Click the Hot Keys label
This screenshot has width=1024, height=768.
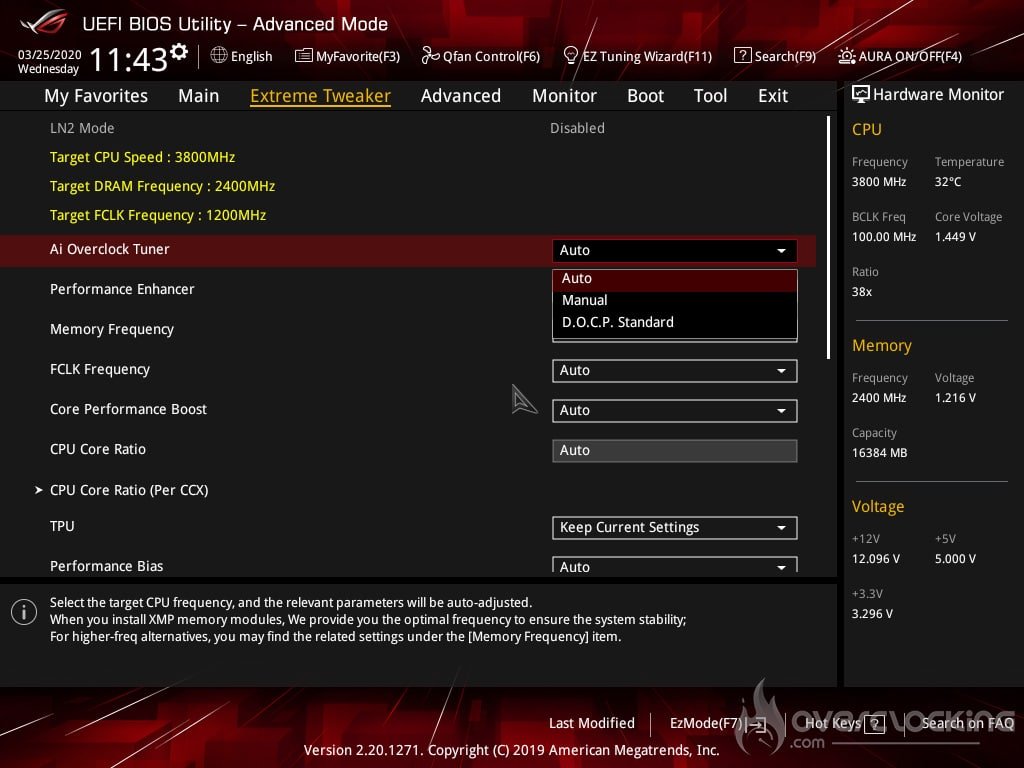click(833, 723)
